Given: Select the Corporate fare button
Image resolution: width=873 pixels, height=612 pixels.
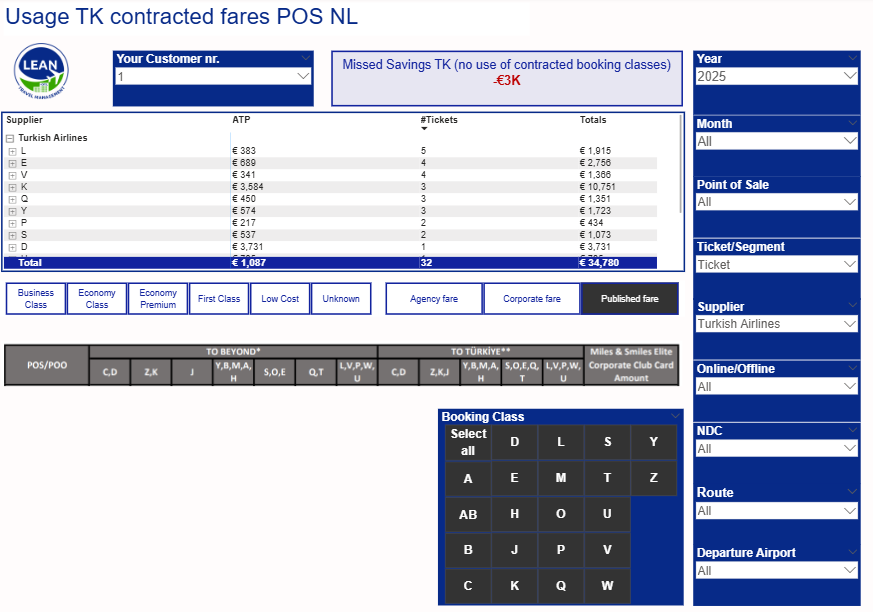Looking at the screenshot, I should point(532,298).
